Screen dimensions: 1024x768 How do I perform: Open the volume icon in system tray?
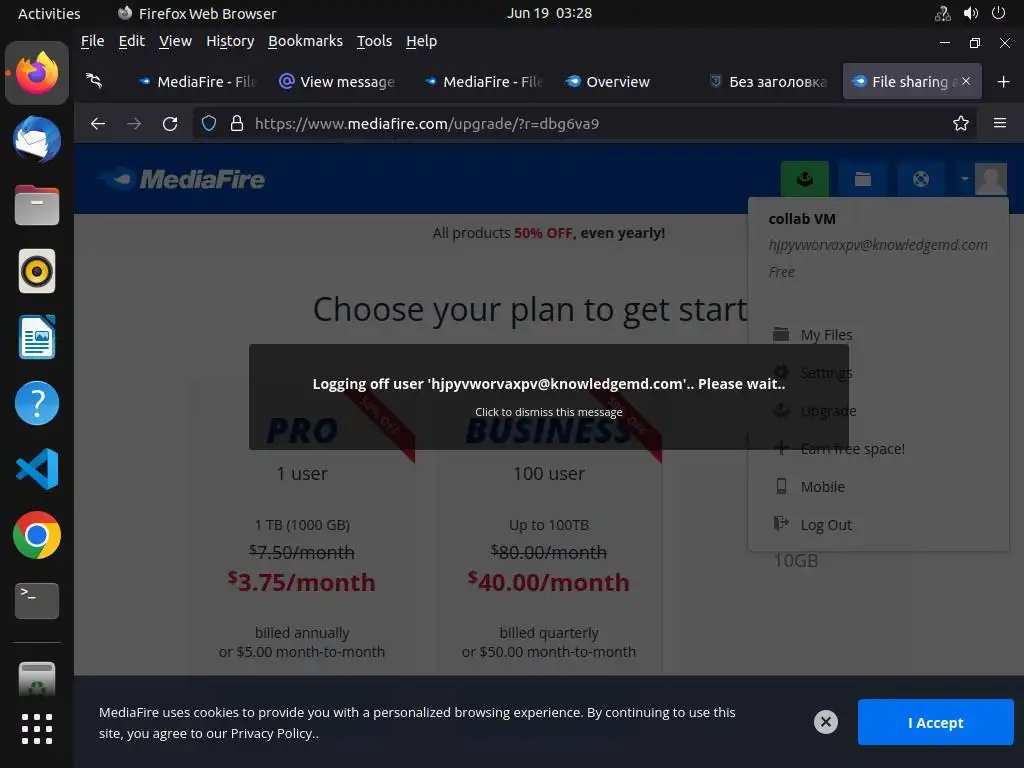pyautogui.click(x=971, y=13)
